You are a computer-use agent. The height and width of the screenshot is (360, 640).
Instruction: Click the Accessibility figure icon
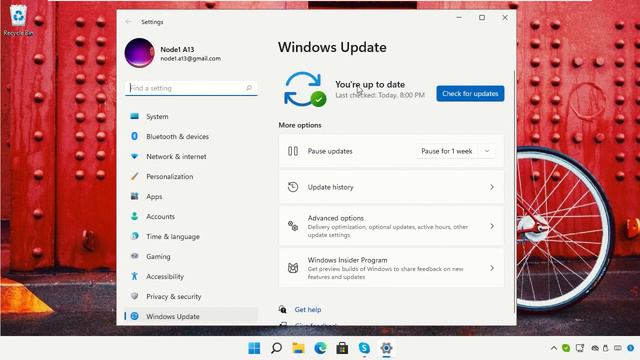click(134, 276)
